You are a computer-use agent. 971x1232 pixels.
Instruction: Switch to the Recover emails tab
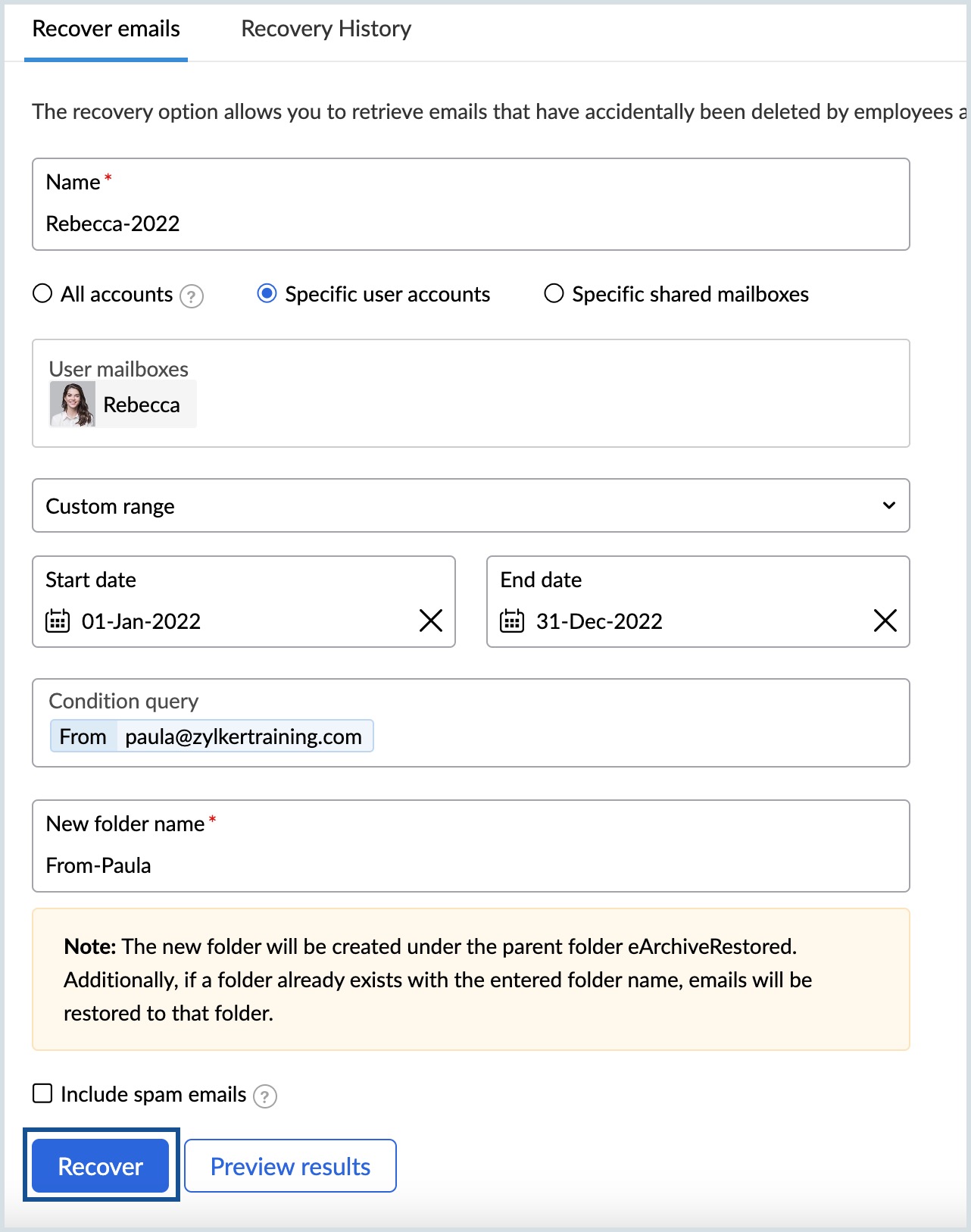[x=106, y=29]
